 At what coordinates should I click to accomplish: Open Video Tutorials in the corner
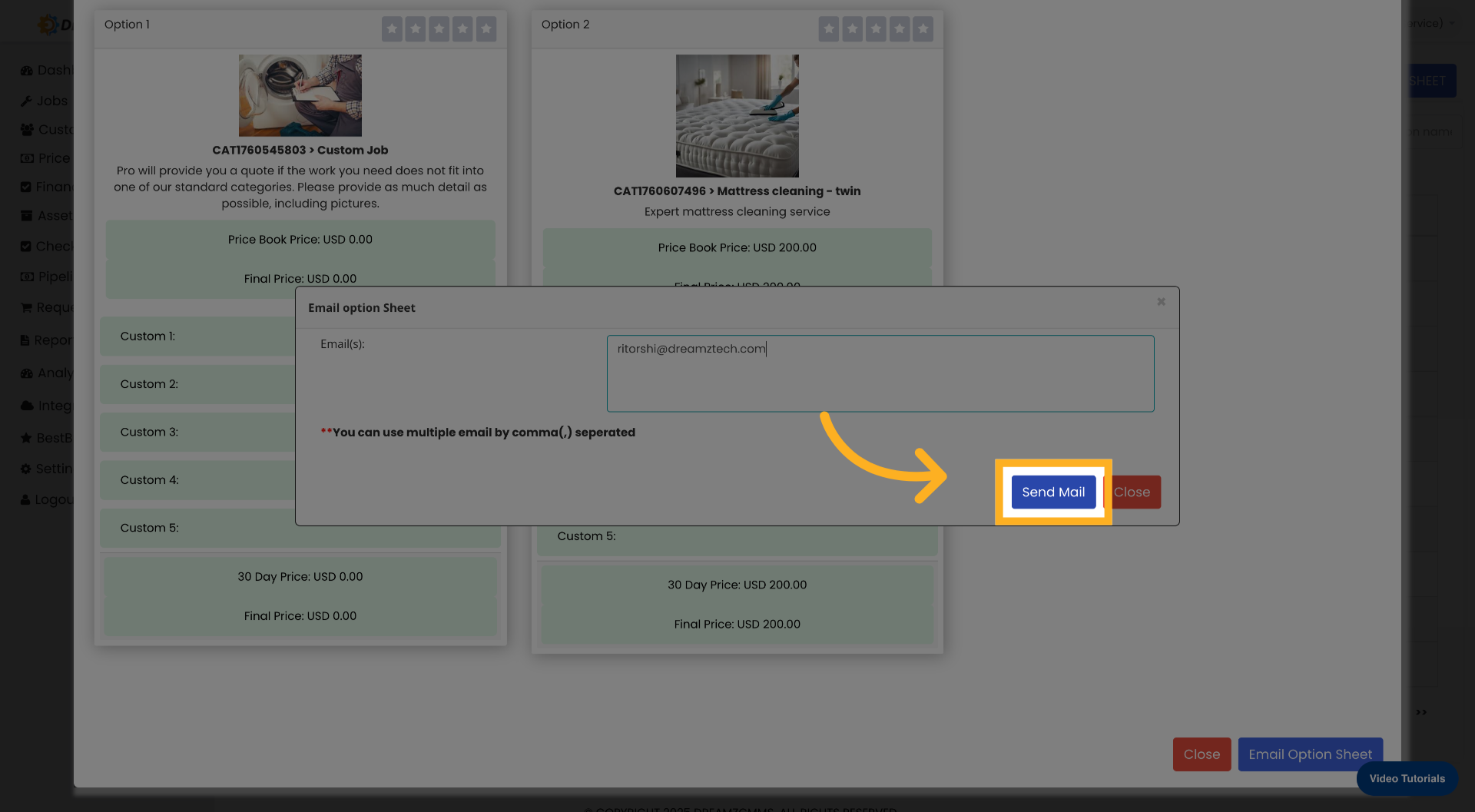coord(1407,778)
